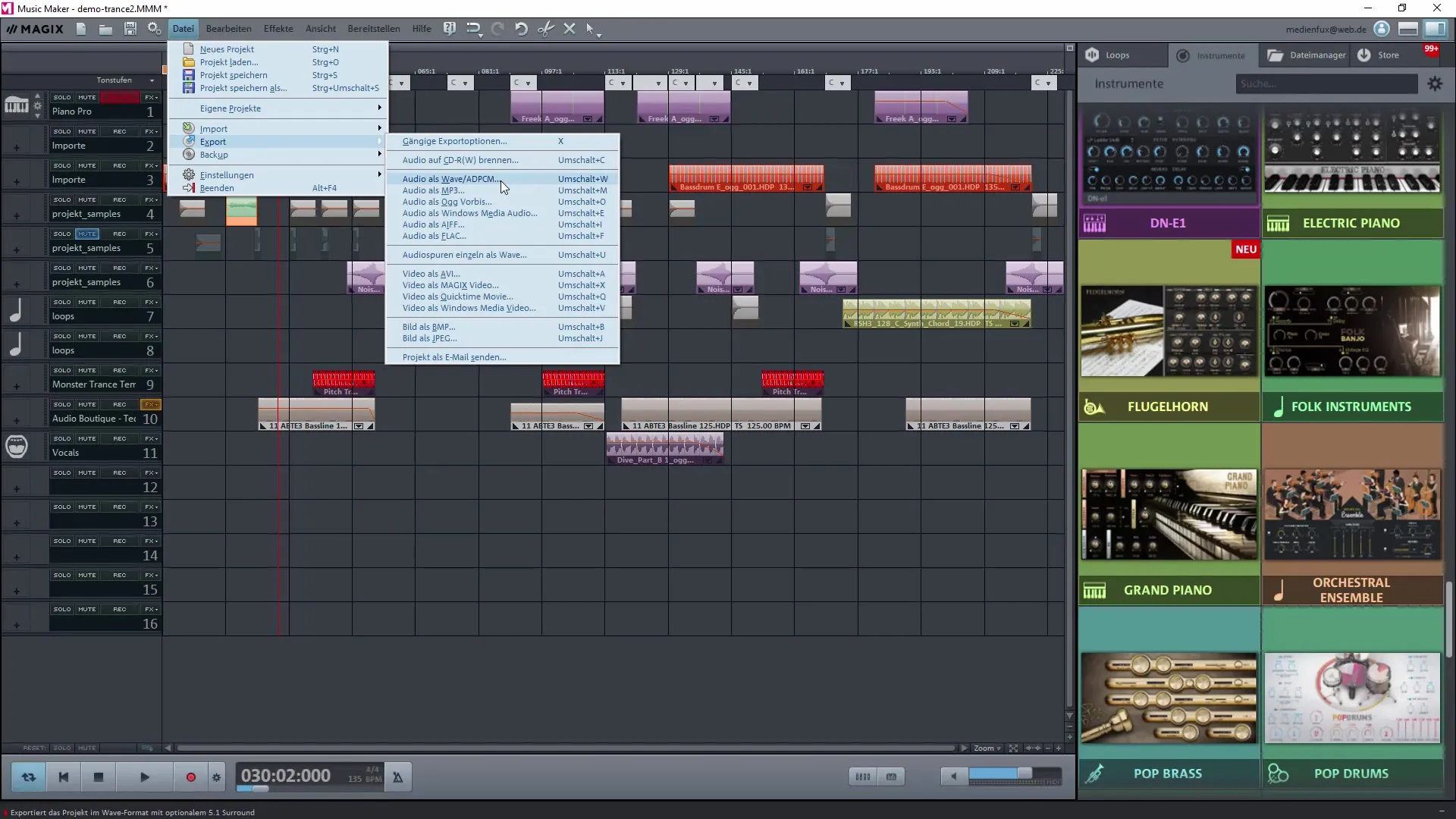
Task: Click the horizontal arrangement scrollbar
Action: tap(565, 748)
